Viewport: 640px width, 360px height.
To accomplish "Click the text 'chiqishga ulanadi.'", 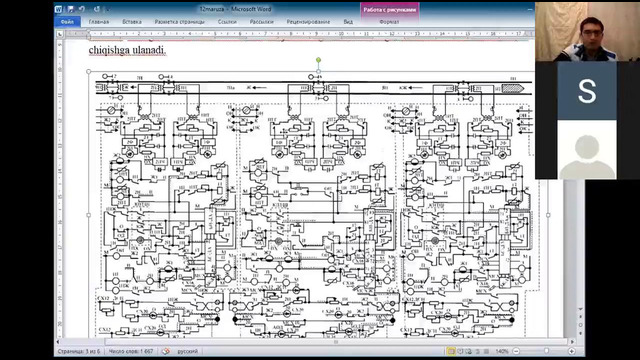I will (x=127, y=50).
